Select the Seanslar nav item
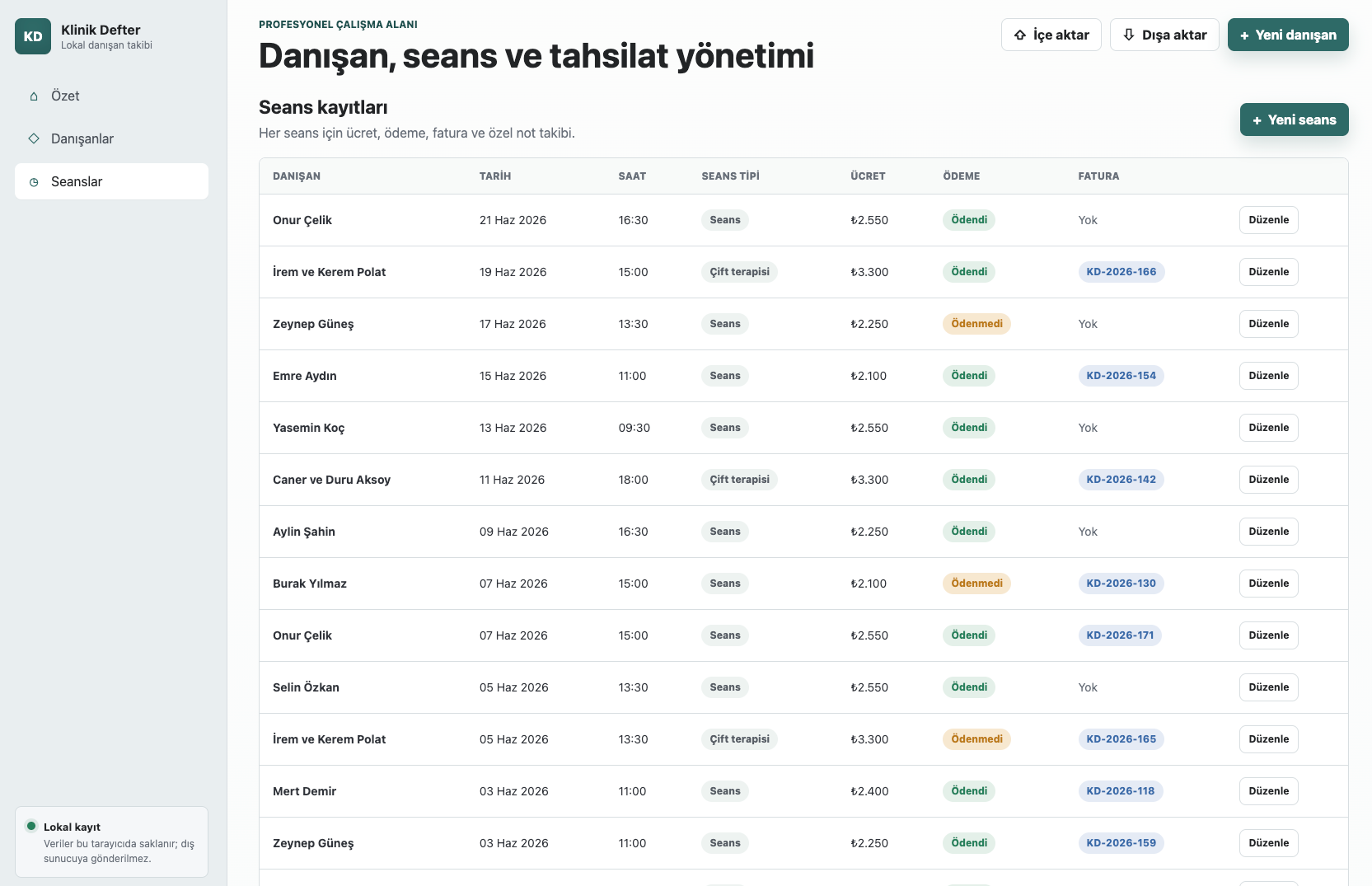The height and width of the screenshot is (886, 1372). 111,181
